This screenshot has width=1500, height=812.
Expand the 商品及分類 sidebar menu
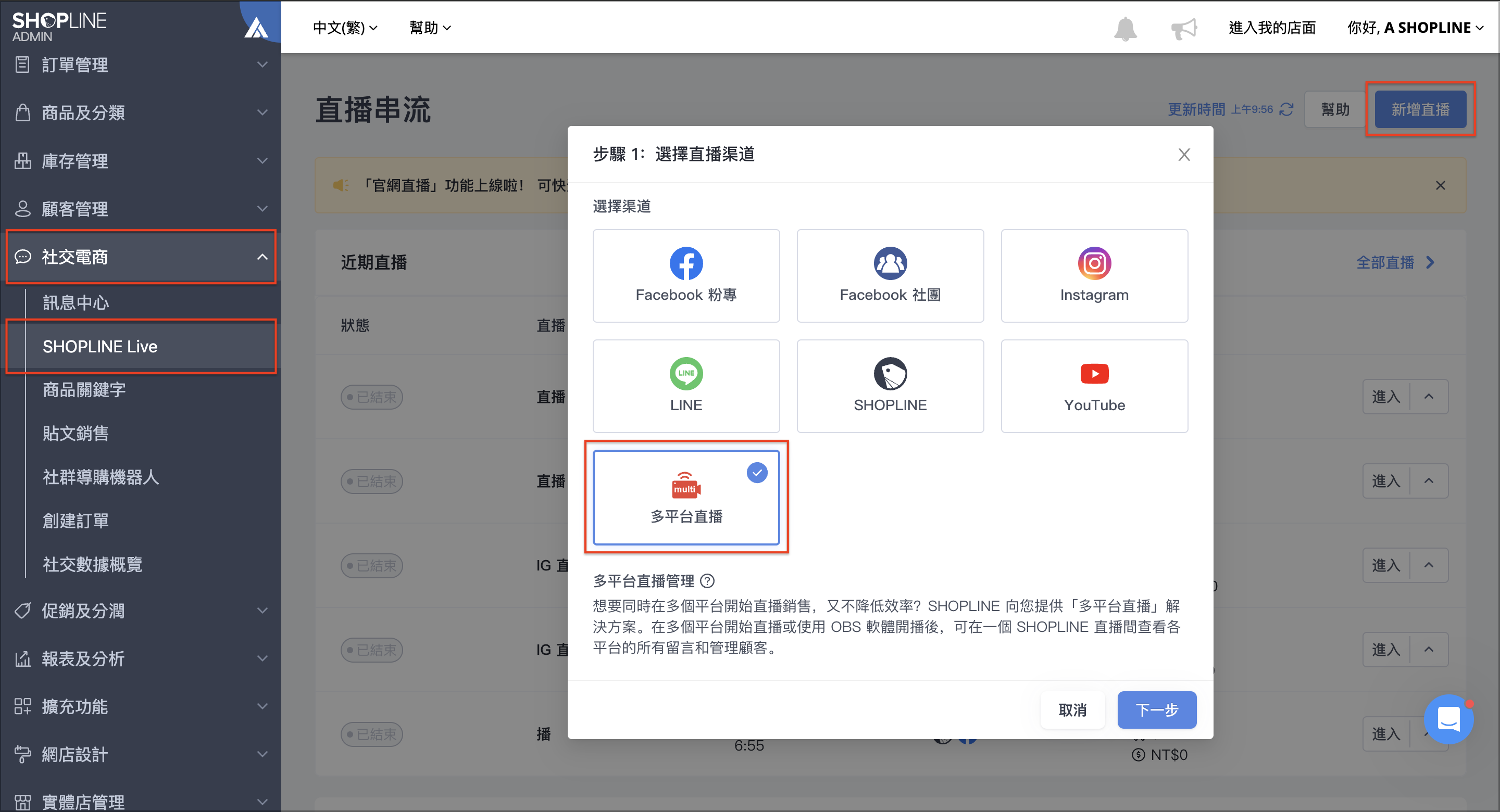140,112
